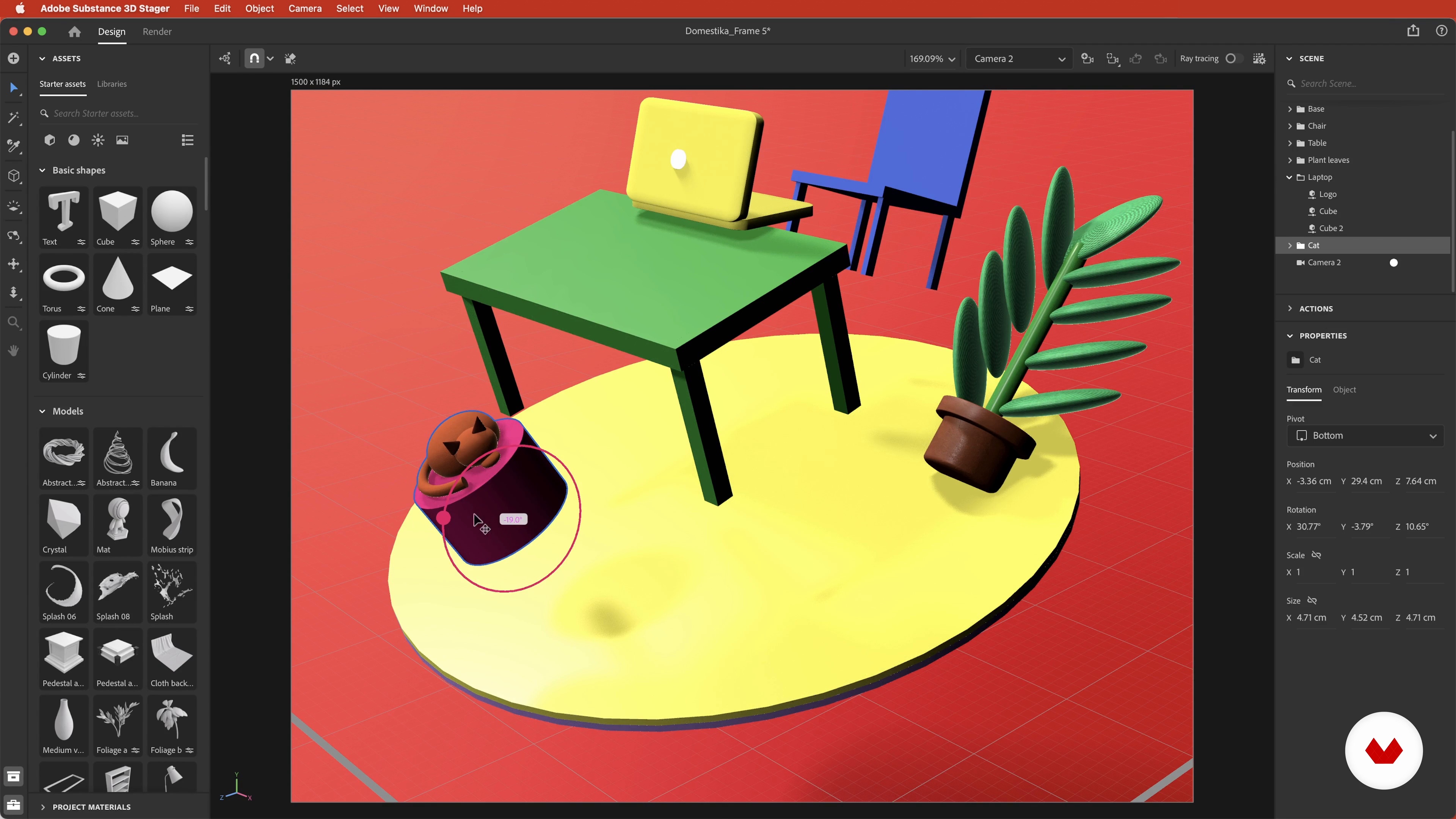Open the Camera menu
1456x819 pixels.
(304, 8)
